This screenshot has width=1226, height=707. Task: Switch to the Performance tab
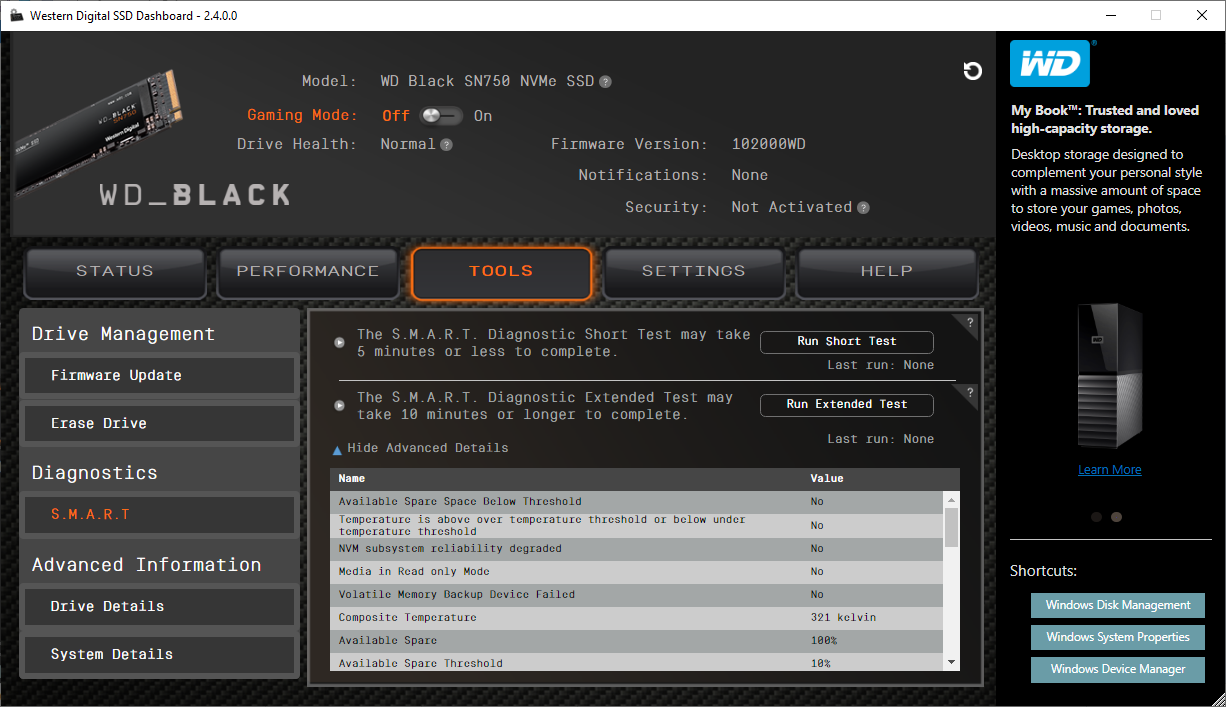pos(308,271)
